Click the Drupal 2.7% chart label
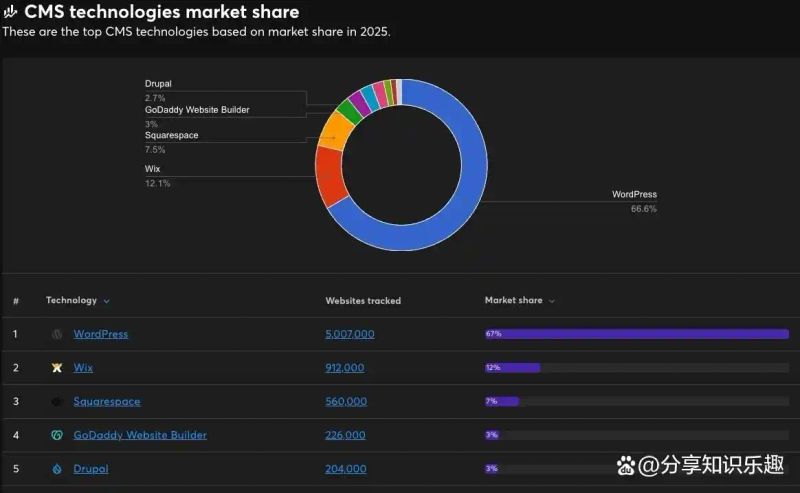Screen dimensions: 800x493 158,90
